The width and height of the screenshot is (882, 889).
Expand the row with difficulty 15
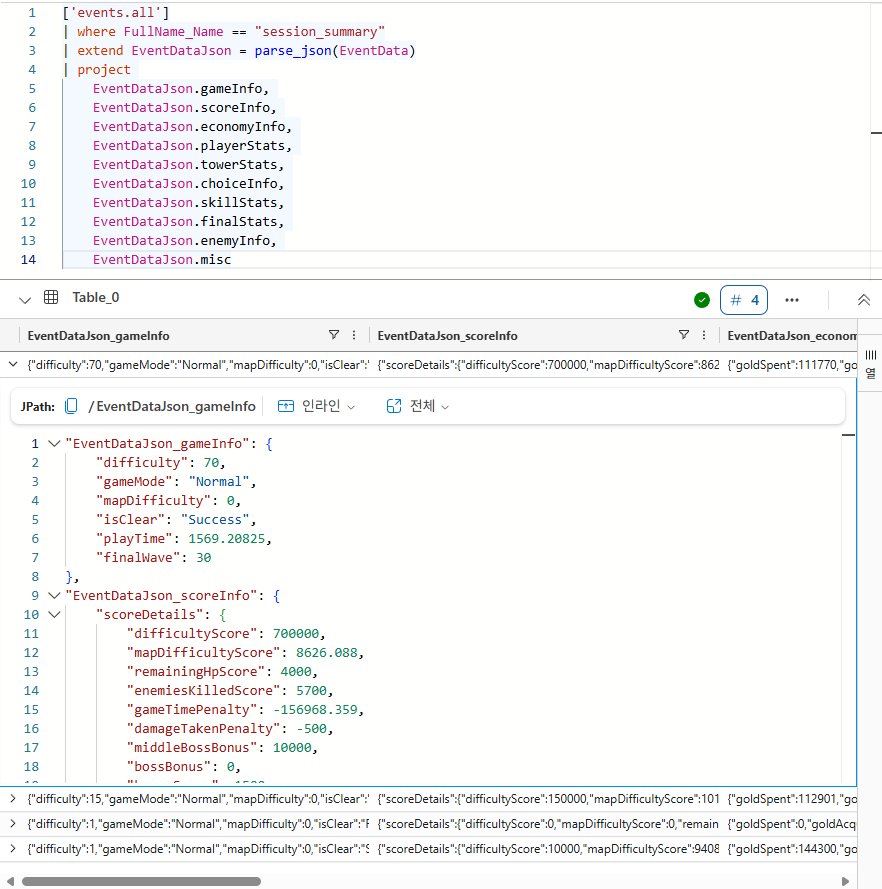pyautogui.click(x=12, y=798)
